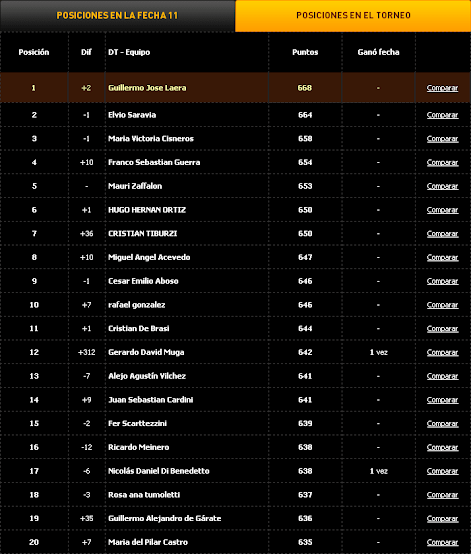Viewport: 471px width, 554px height.
Task: Open Comparar link for Cristian De Brasi
Action: coord(442,329)
